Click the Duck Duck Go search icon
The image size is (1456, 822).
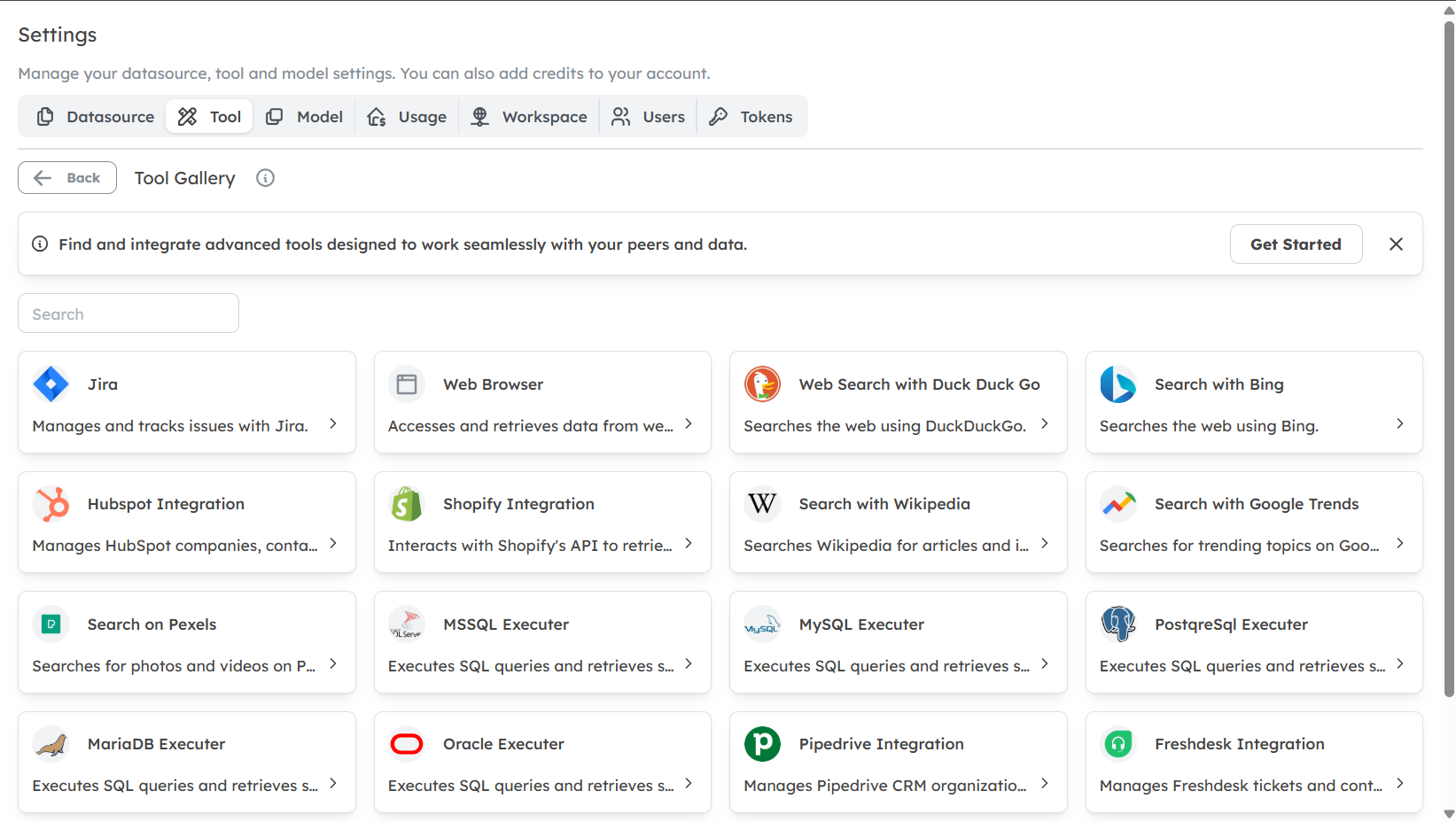click(x=762, y=384)
